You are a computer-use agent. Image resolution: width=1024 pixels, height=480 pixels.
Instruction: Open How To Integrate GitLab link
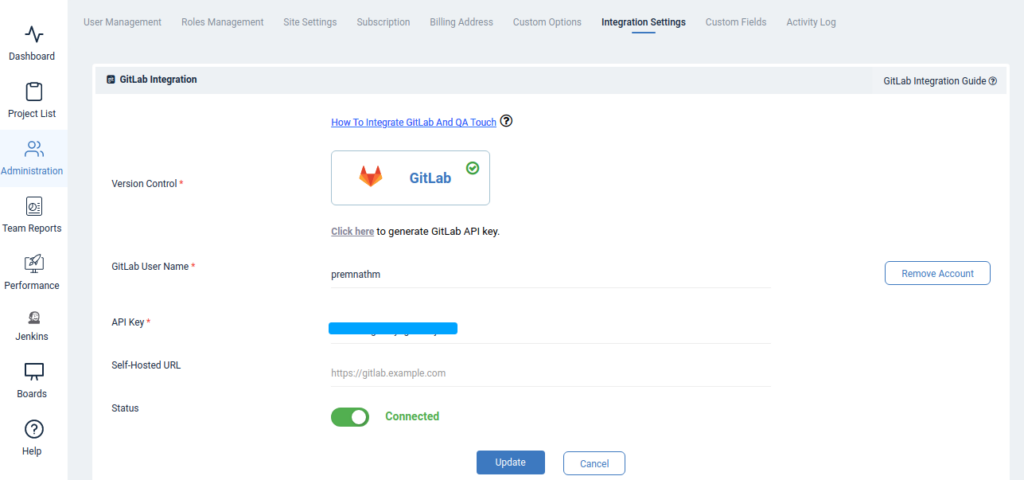click(413, 122)
